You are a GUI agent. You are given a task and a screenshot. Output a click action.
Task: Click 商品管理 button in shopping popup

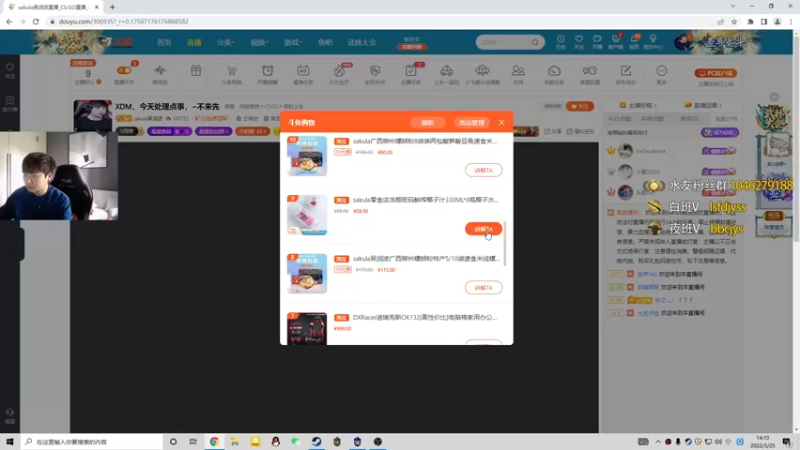[472, 122]
